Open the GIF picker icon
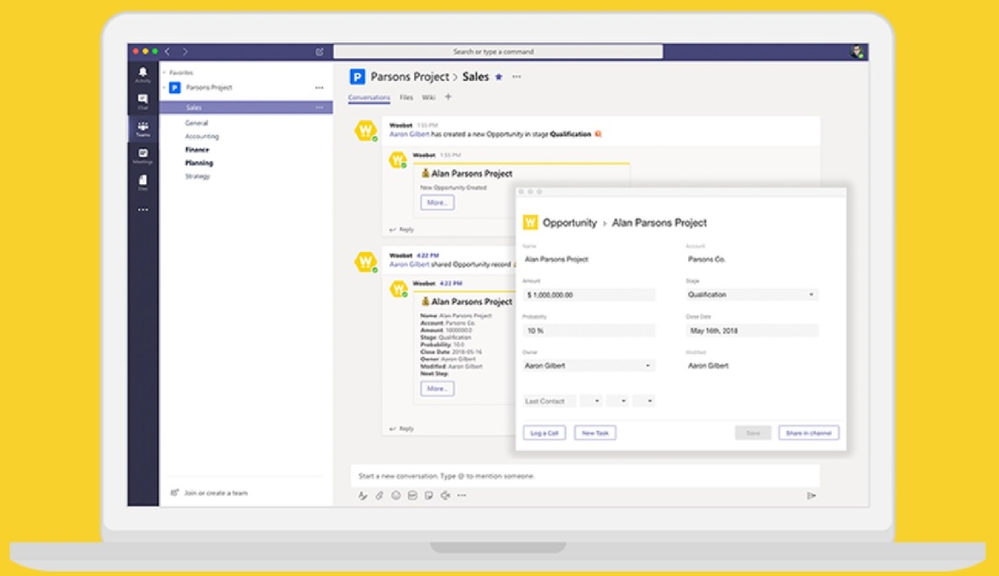Image resolution: width=999 pixels, height=576 pixels. (412, 496)
